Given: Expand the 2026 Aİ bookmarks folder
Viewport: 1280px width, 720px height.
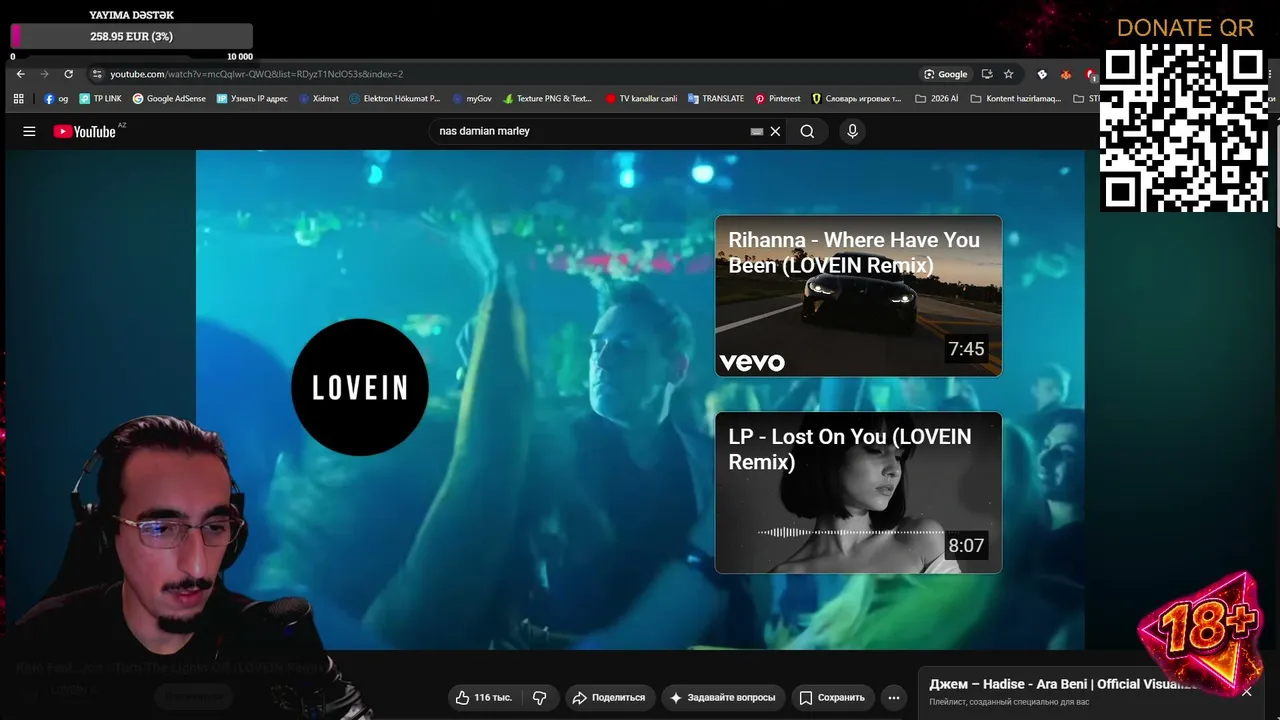Looking at the screenshot, I should click(936, 99).
